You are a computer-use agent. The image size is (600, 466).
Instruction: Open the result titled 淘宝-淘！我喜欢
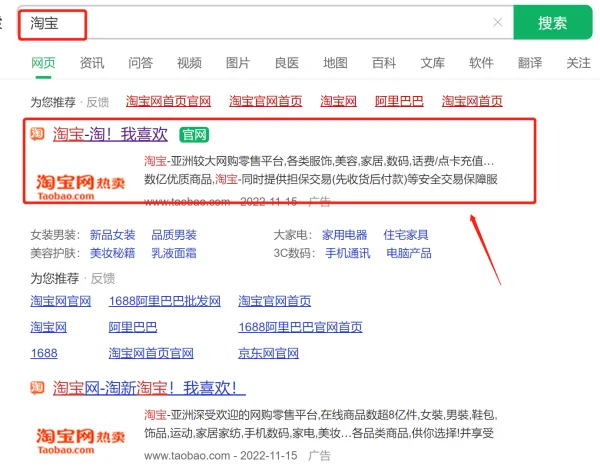click(110, 134)
